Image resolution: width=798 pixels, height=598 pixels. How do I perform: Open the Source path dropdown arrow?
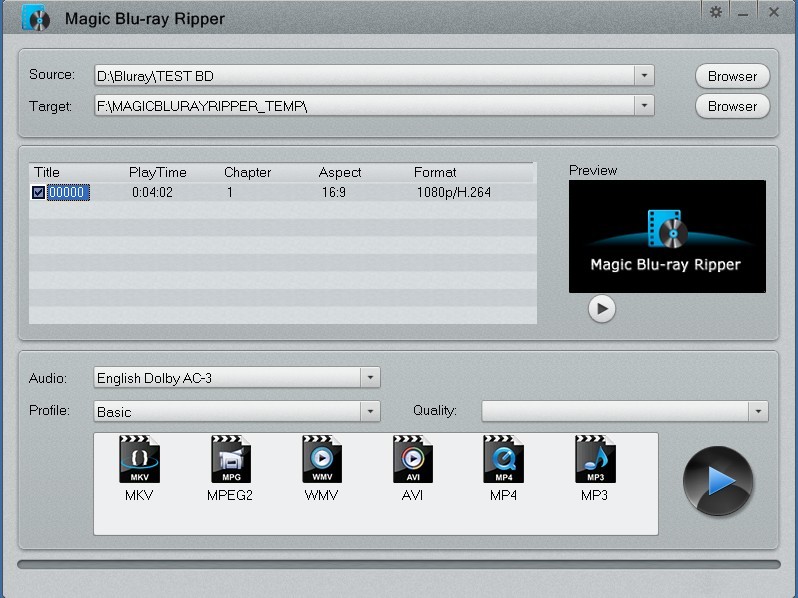coord(644,76)
